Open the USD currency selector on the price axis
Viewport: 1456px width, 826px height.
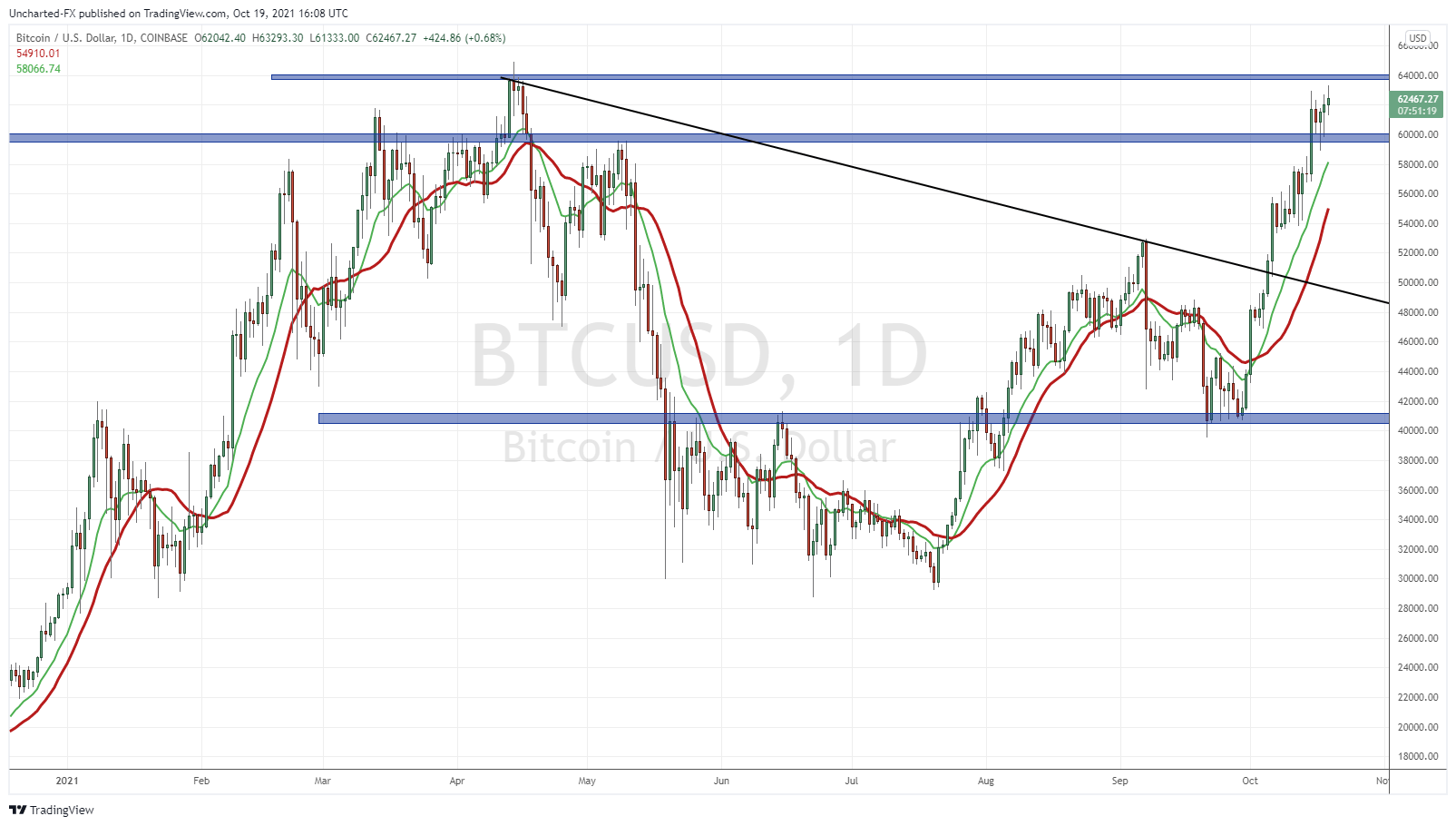(x=1418, y=38)
